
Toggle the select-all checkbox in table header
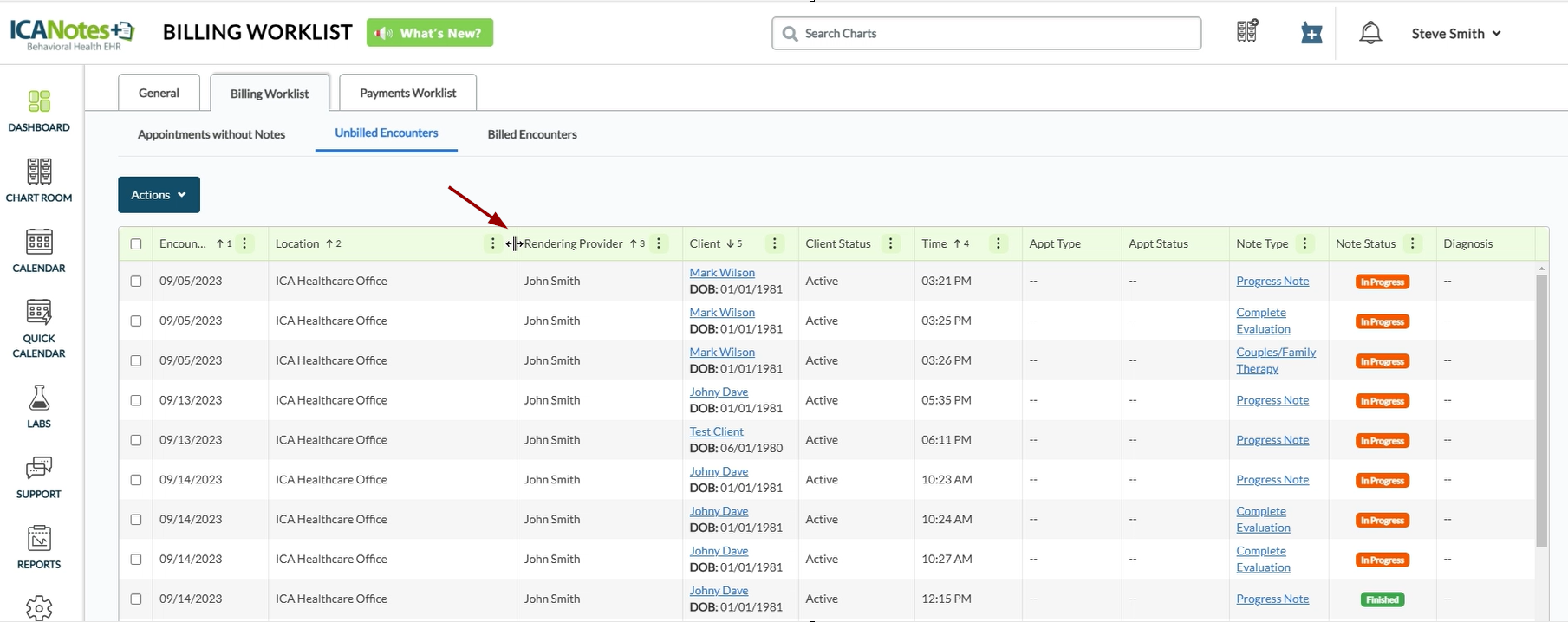click(136, 244)
